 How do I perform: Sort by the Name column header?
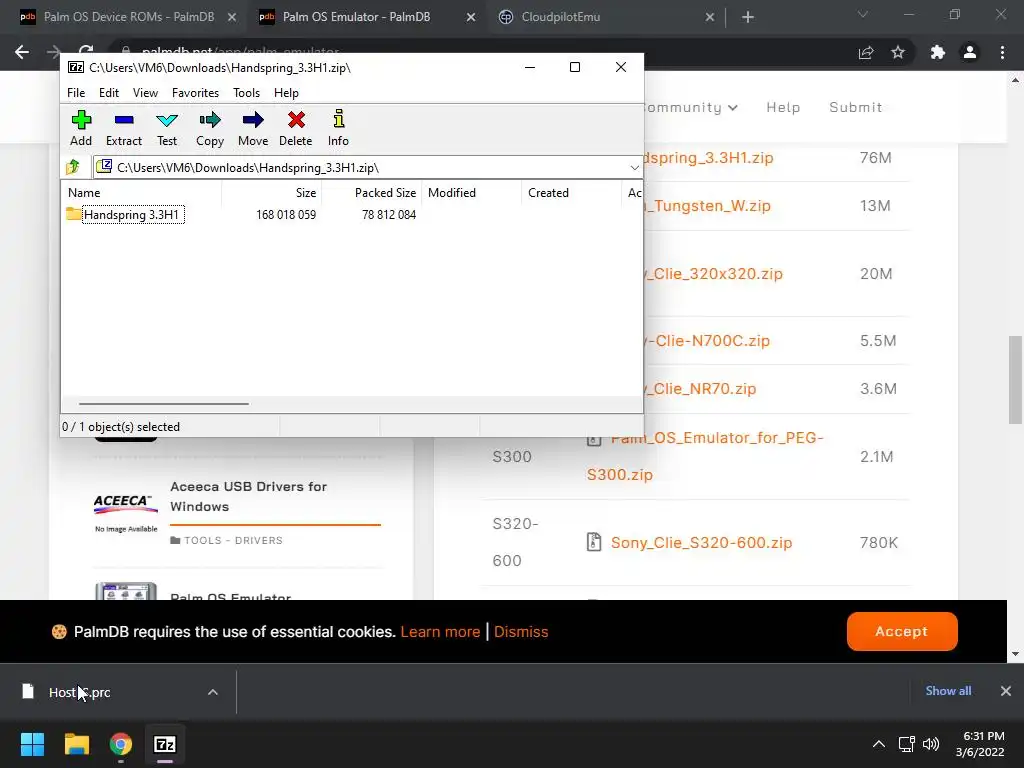(x=141, y=193)
